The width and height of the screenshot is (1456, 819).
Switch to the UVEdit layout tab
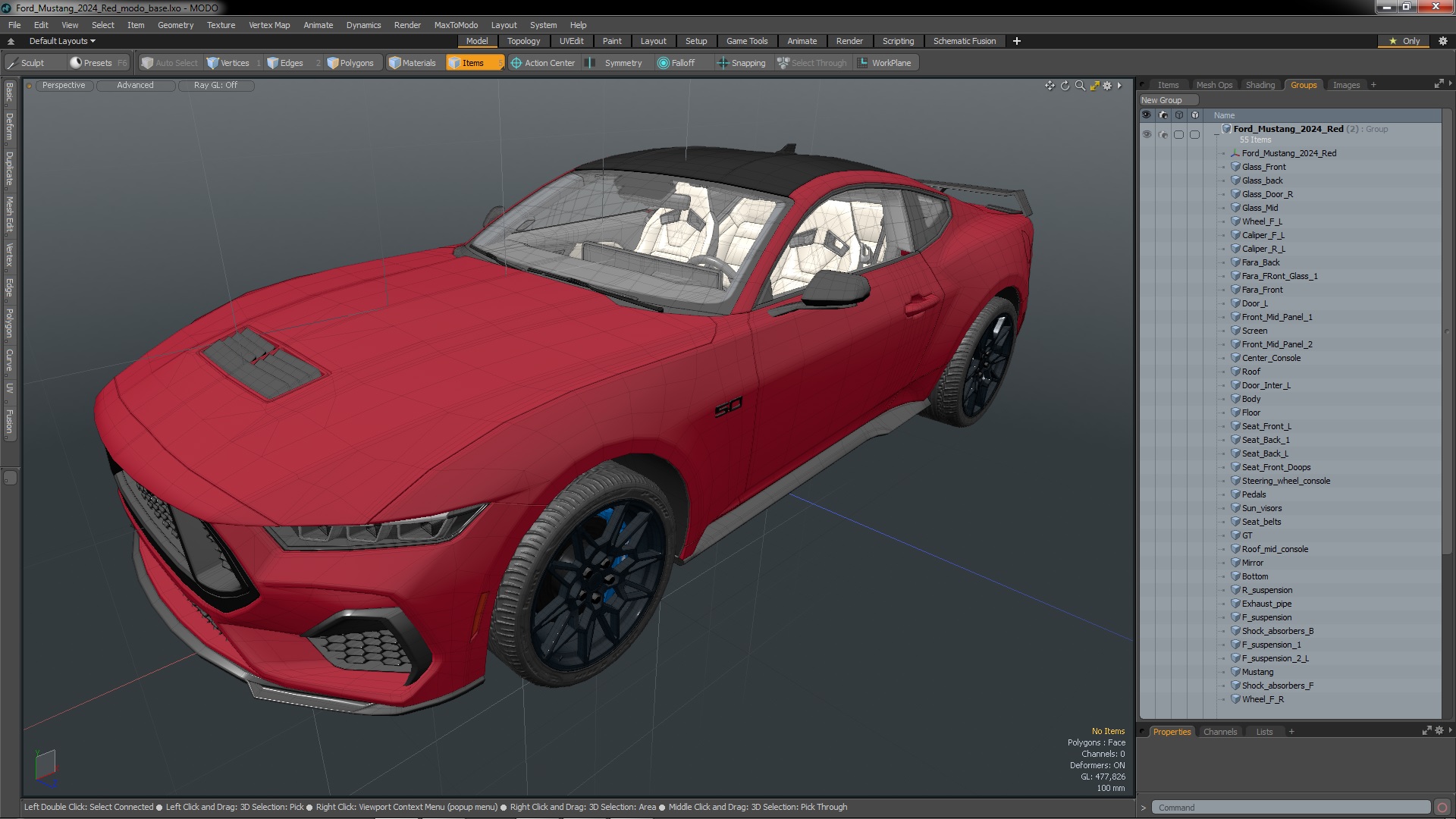click(571, 41)
